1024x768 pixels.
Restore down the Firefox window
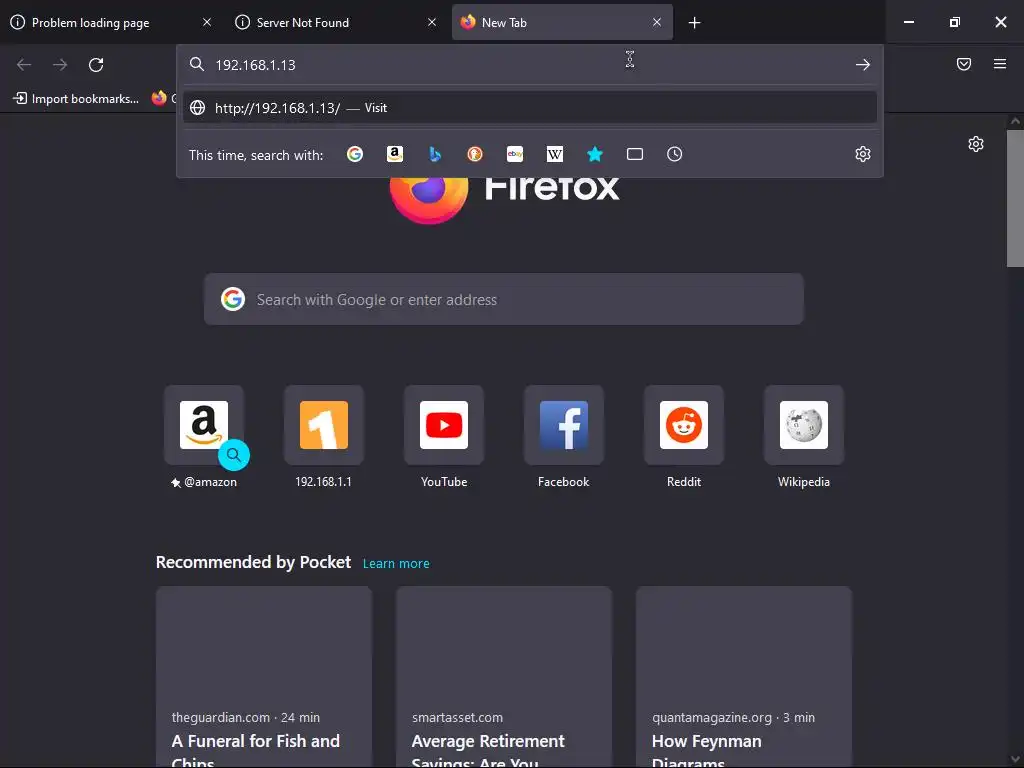955,22
